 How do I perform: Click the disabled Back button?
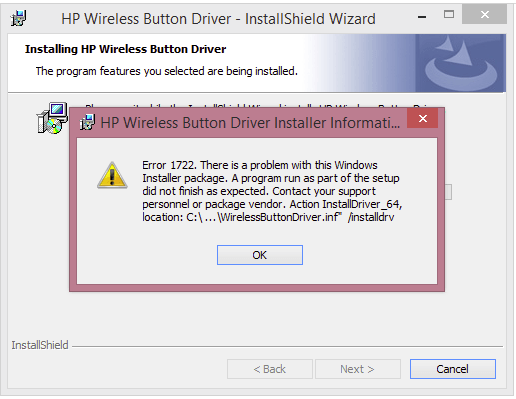[270, 369]
